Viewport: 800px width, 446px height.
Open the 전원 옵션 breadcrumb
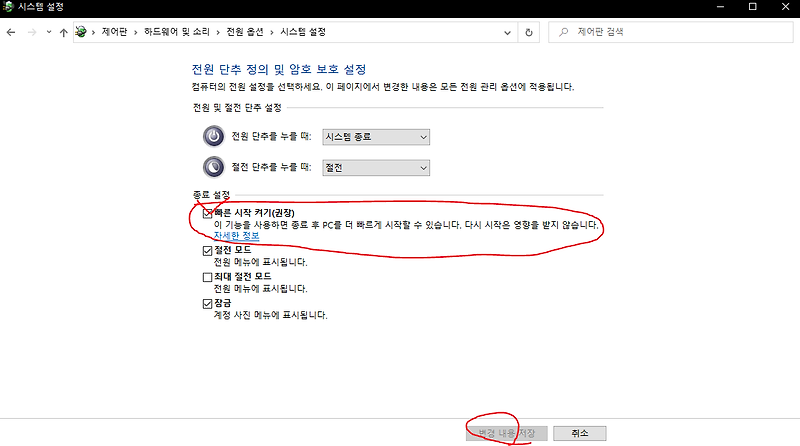(245, 32)
